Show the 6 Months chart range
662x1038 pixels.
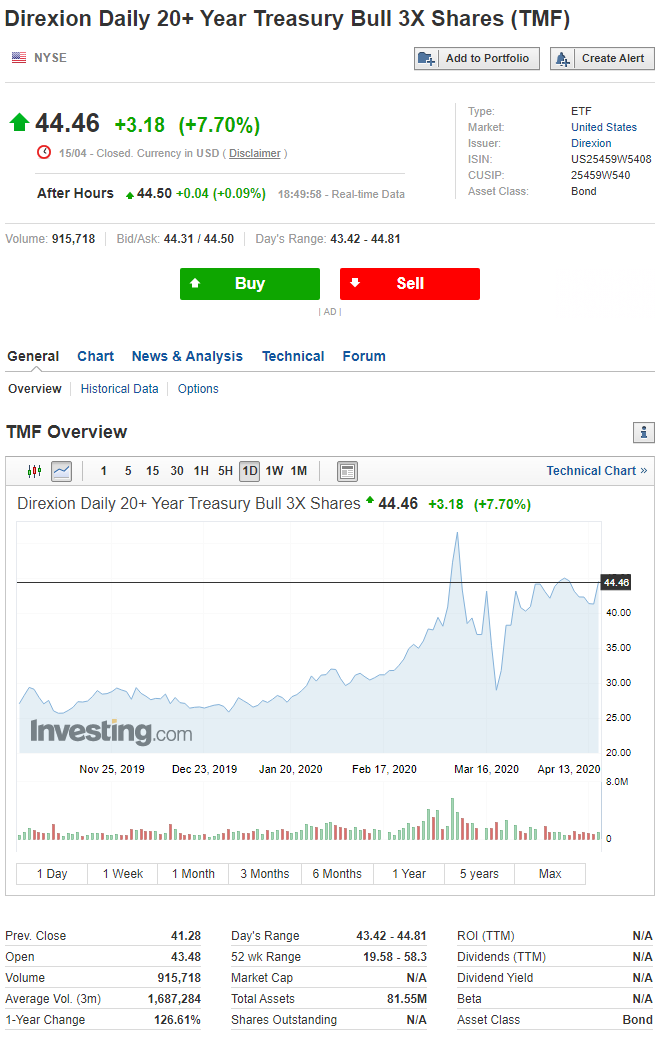coord(337,874)
